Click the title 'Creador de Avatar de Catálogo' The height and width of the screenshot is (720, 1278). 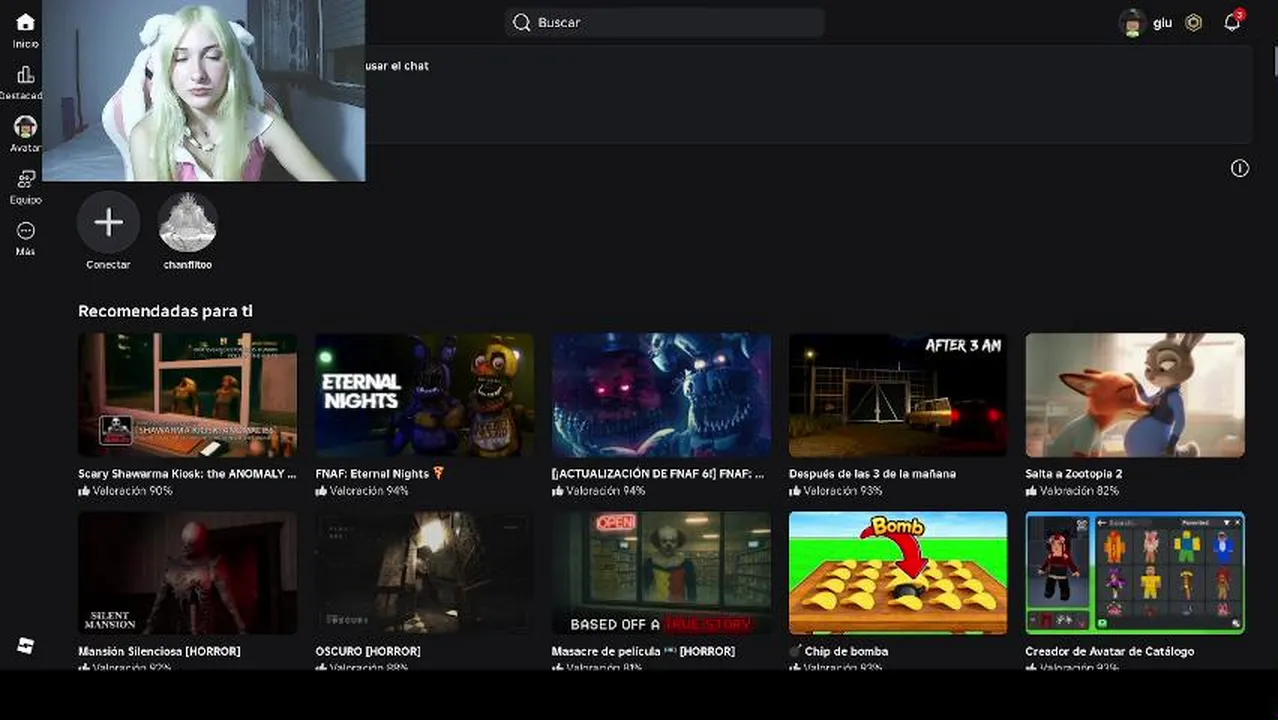pyautogui.click(x=1110, y=651)
